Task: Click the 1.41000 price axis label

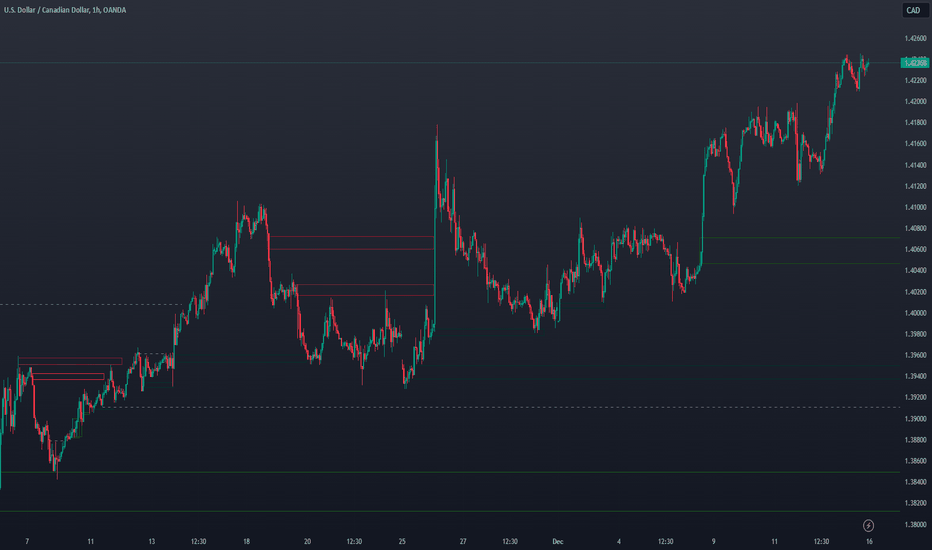Action: coord(915,208)
